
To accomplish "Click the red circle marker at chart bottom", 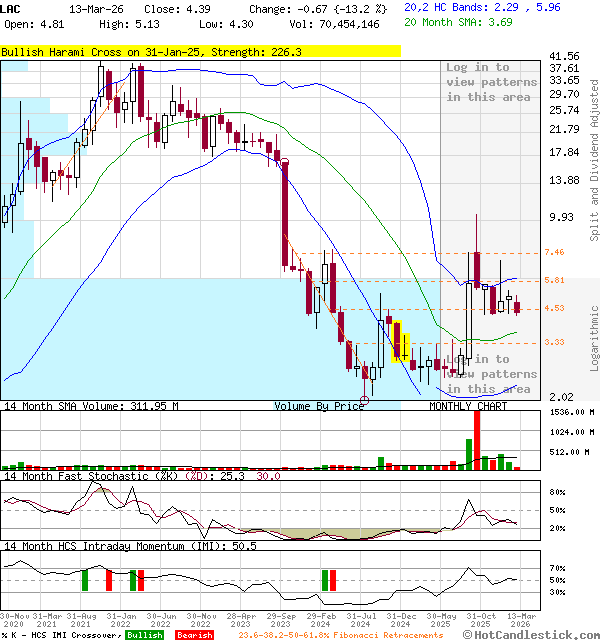I will pos(365,400).
